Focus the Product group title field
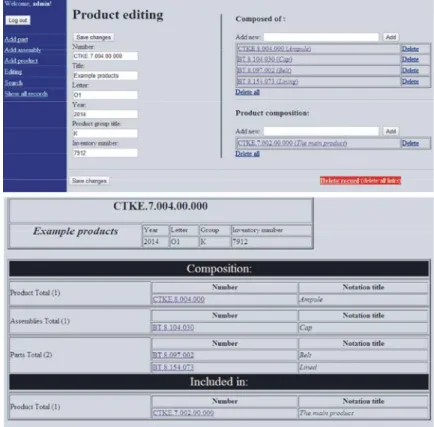The width and height of the screenshot is (434, 427). pos(105,134)
